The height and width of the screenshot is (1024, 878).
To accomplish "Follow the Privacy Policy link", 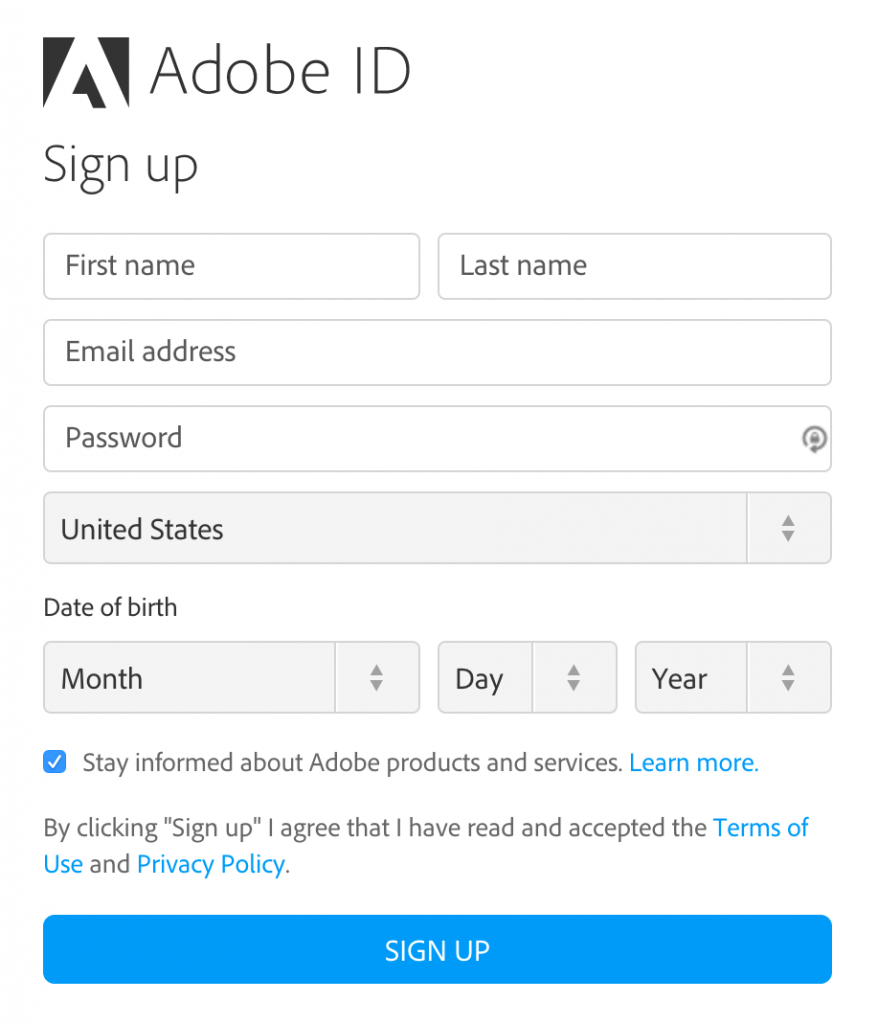I will point(210,864).
